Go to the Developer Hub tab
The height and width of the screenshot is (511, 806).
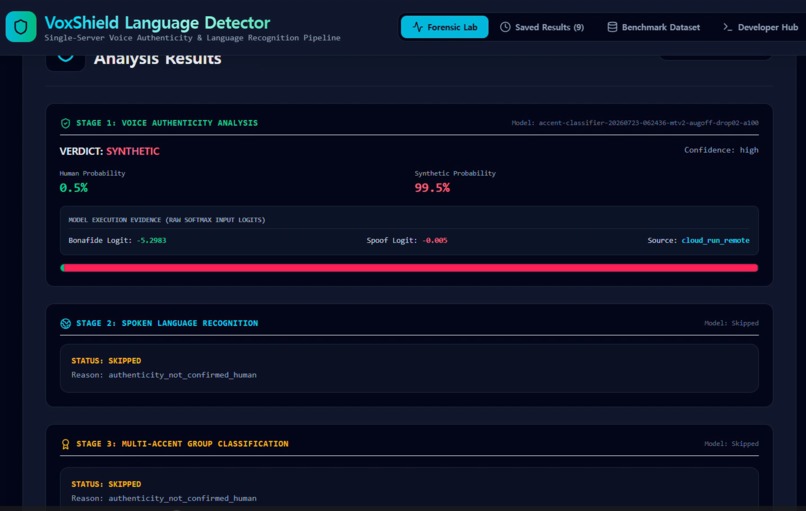[x=761, y=27]
